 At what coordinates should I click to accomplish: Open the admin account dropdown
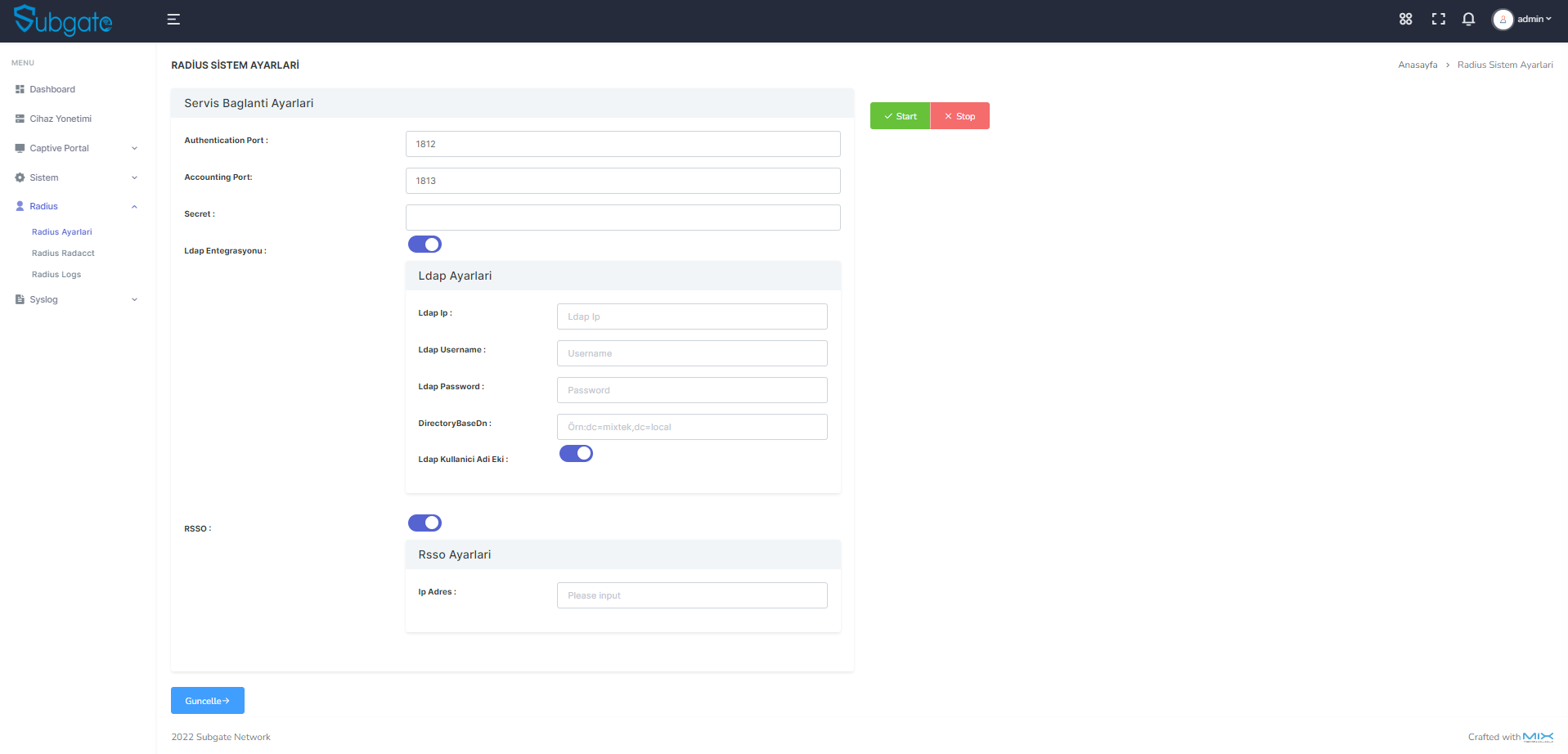pyautogui.click(x=1523, y=19)
